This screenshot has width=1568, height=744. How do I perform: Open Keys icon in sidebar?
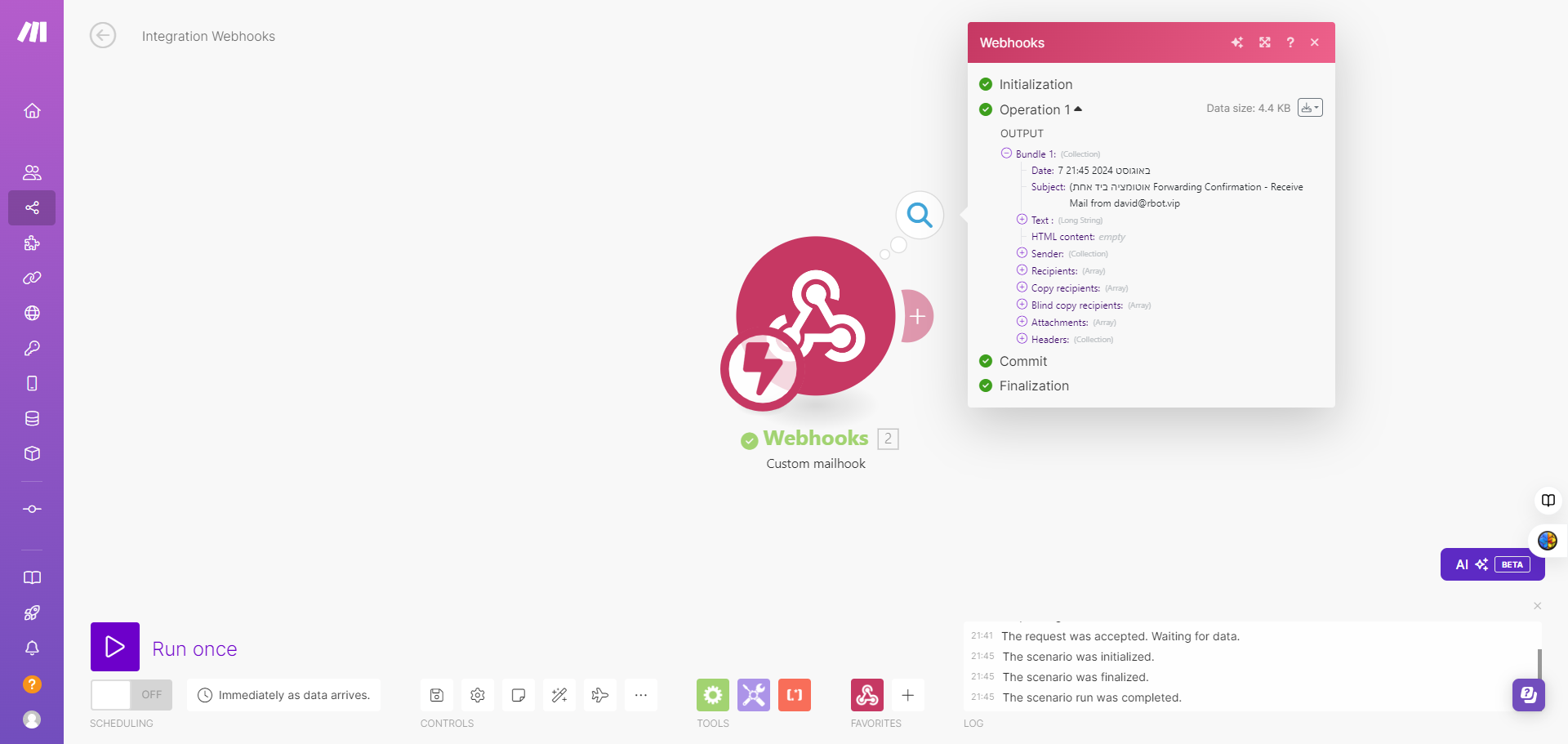tap(32, 348)
